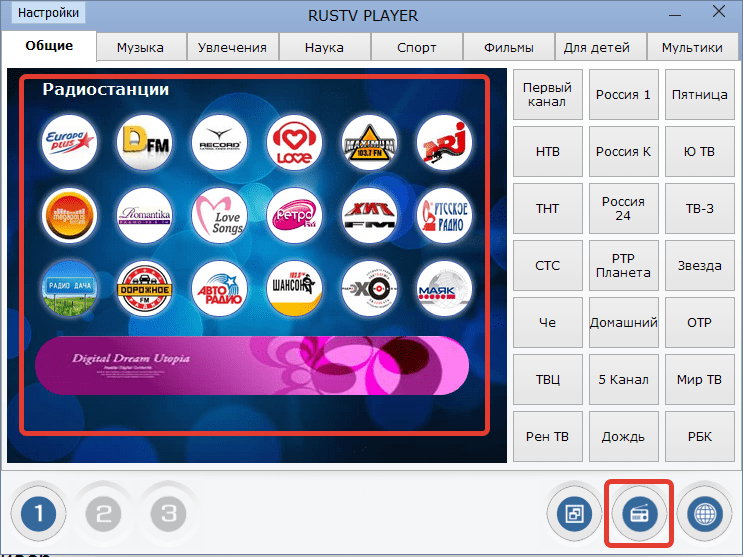Watch the ТВЦ channel

(547, 379)
